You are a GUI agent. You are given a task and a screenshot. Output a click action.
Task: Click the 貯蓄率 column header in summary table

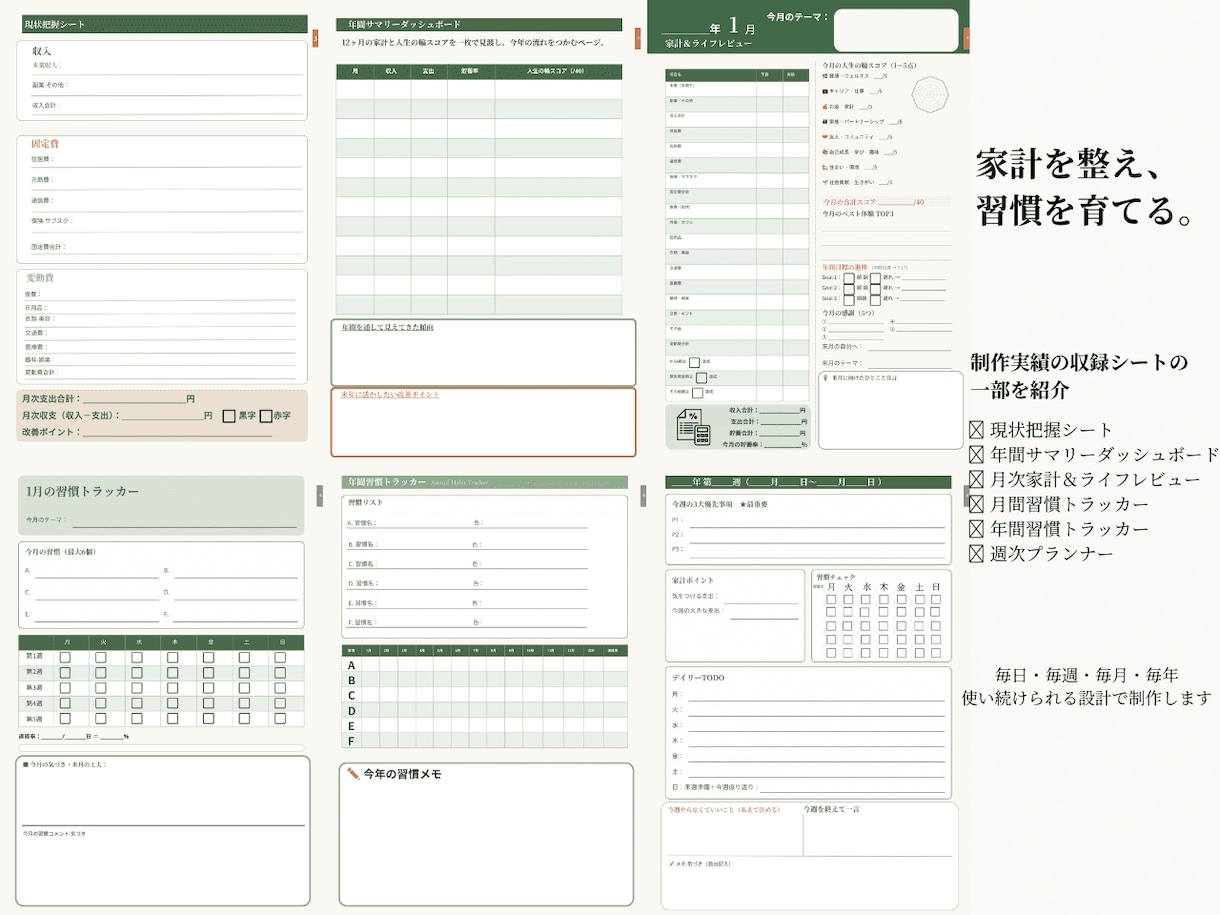470,72
